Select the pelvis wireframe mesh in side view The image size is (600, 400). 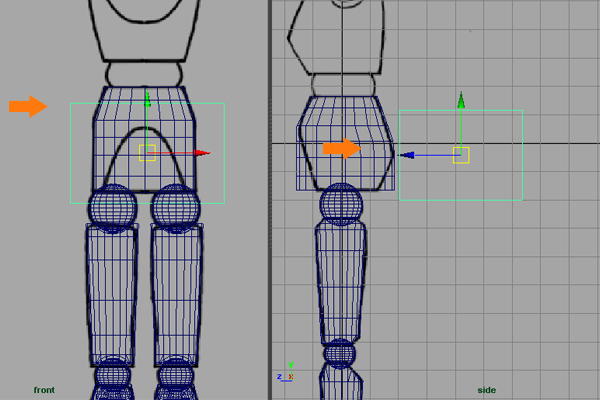tap(345, 143)
